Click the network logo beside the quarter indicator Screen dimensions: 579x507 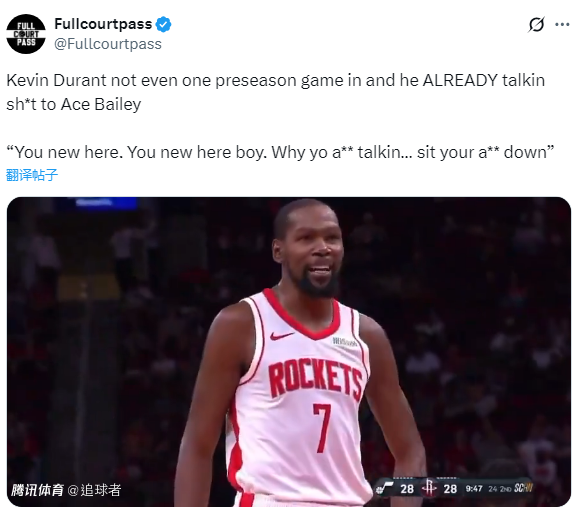coord(524,488)
